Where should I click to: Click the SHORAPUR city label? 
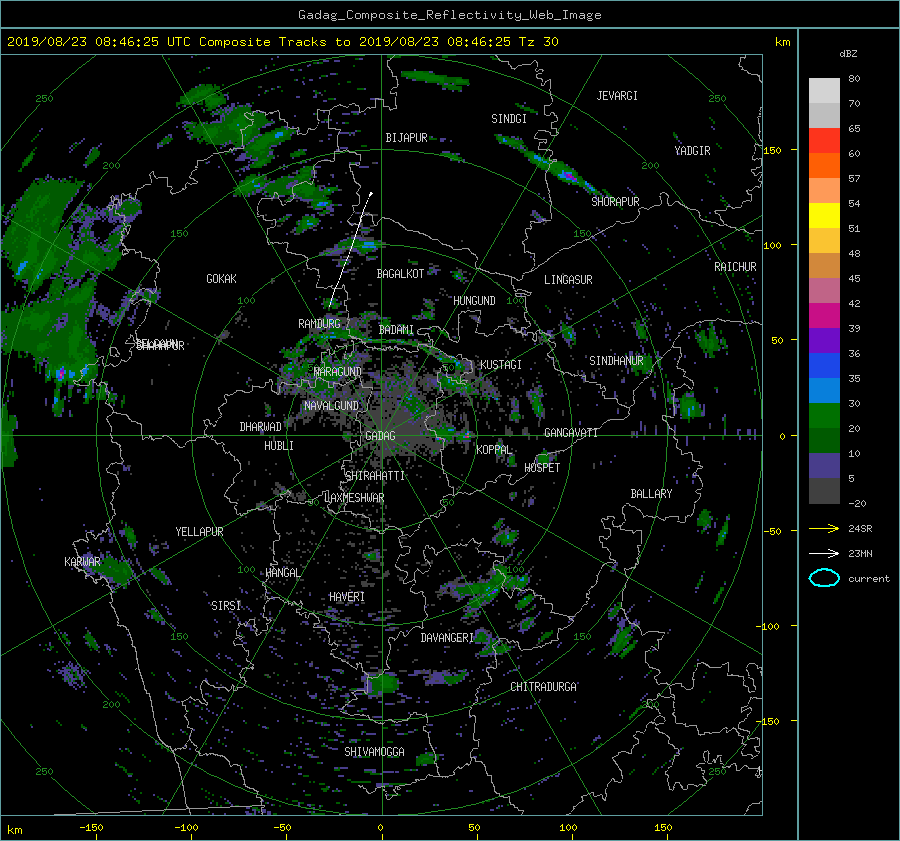click(x=615, y=202)
